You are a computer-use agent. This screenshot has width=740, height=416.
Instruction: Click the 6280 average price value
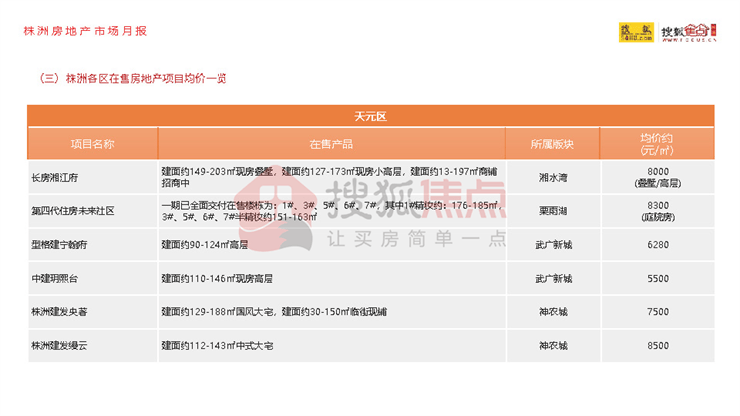tap(656, 244)
